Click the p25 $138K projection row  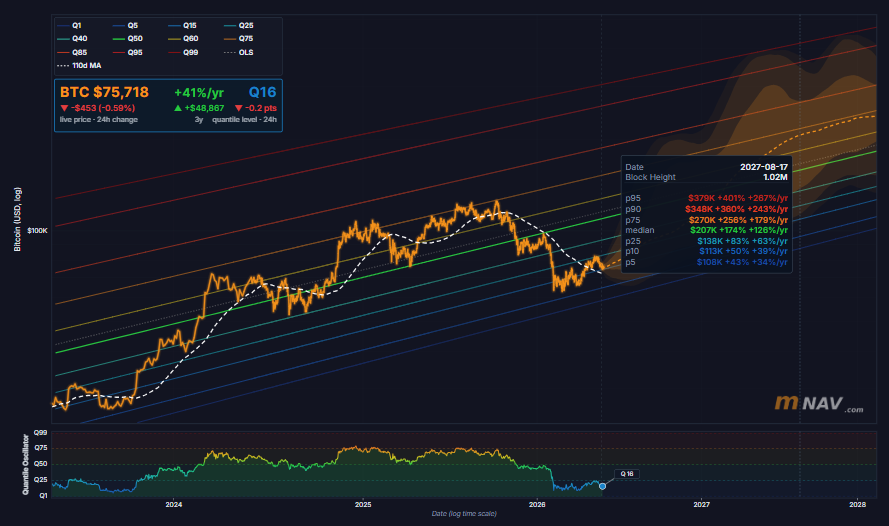click(706, 241)
